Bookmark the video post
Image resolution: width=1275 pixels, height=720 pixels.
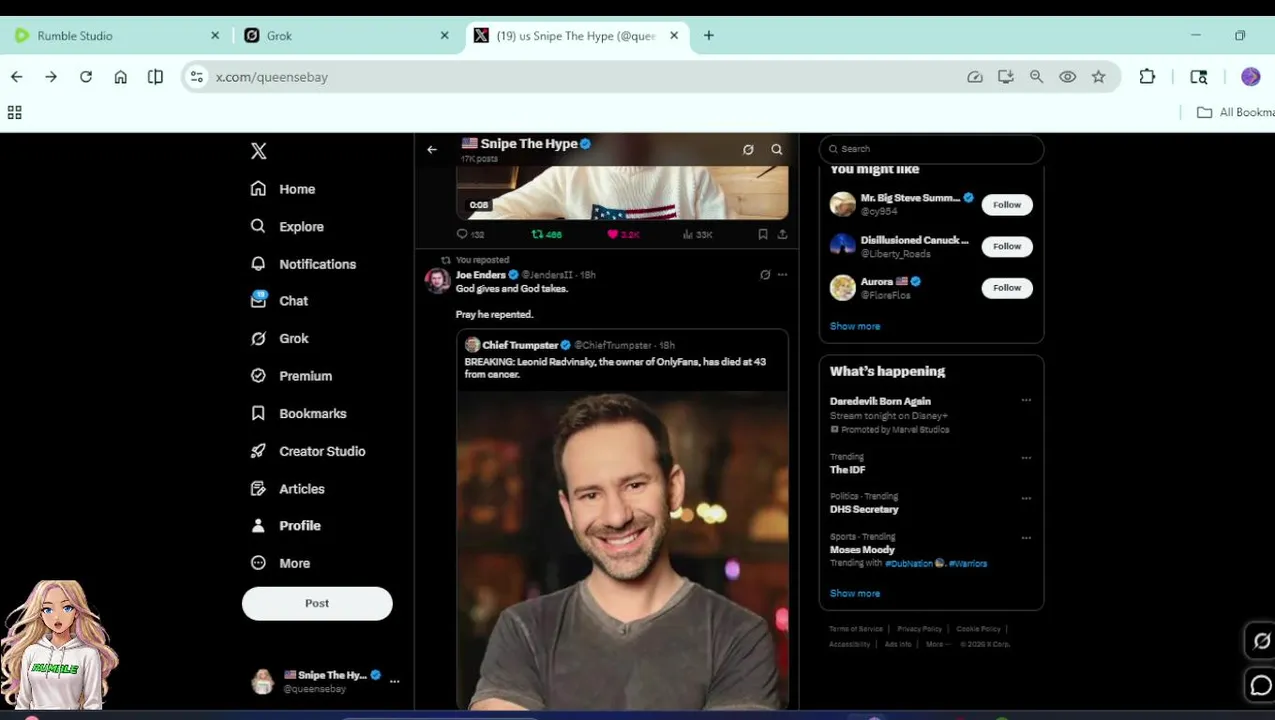click(x=763, y=234)
